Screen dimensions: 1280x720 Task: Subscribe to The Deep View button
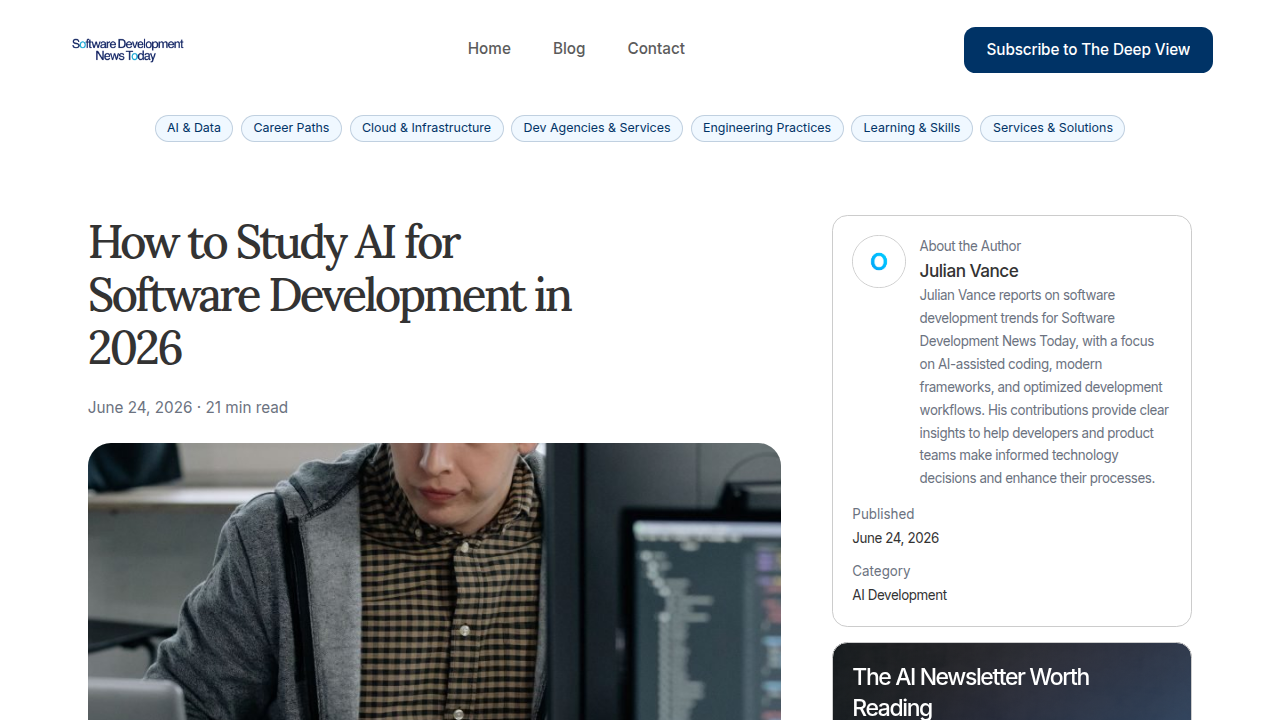coord(1088,50)
